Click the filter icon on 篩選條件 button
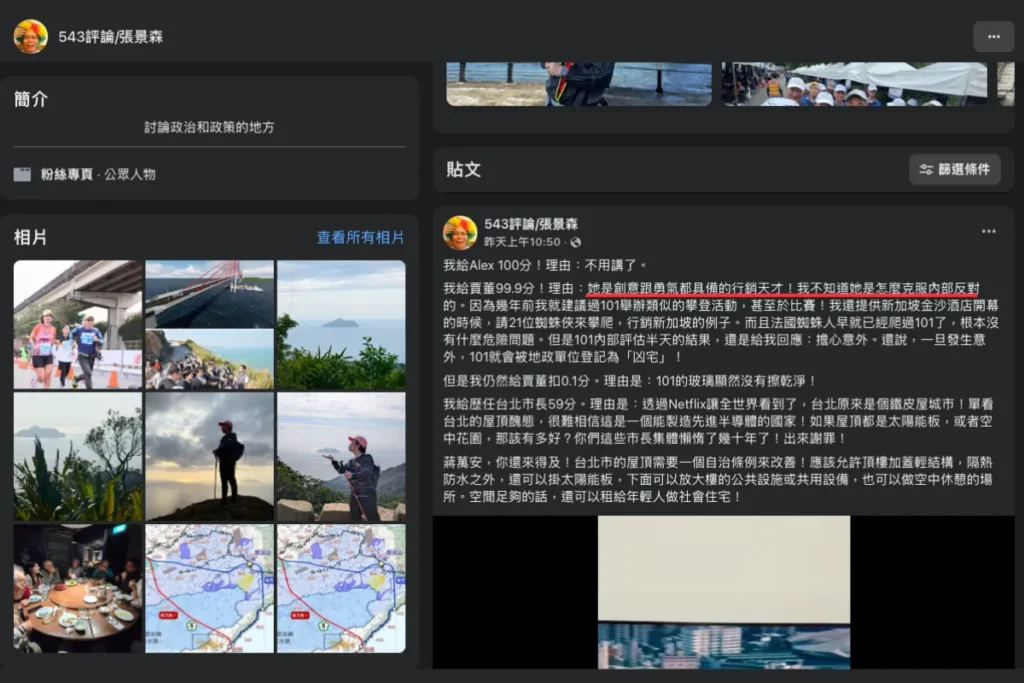 point(925,170)
